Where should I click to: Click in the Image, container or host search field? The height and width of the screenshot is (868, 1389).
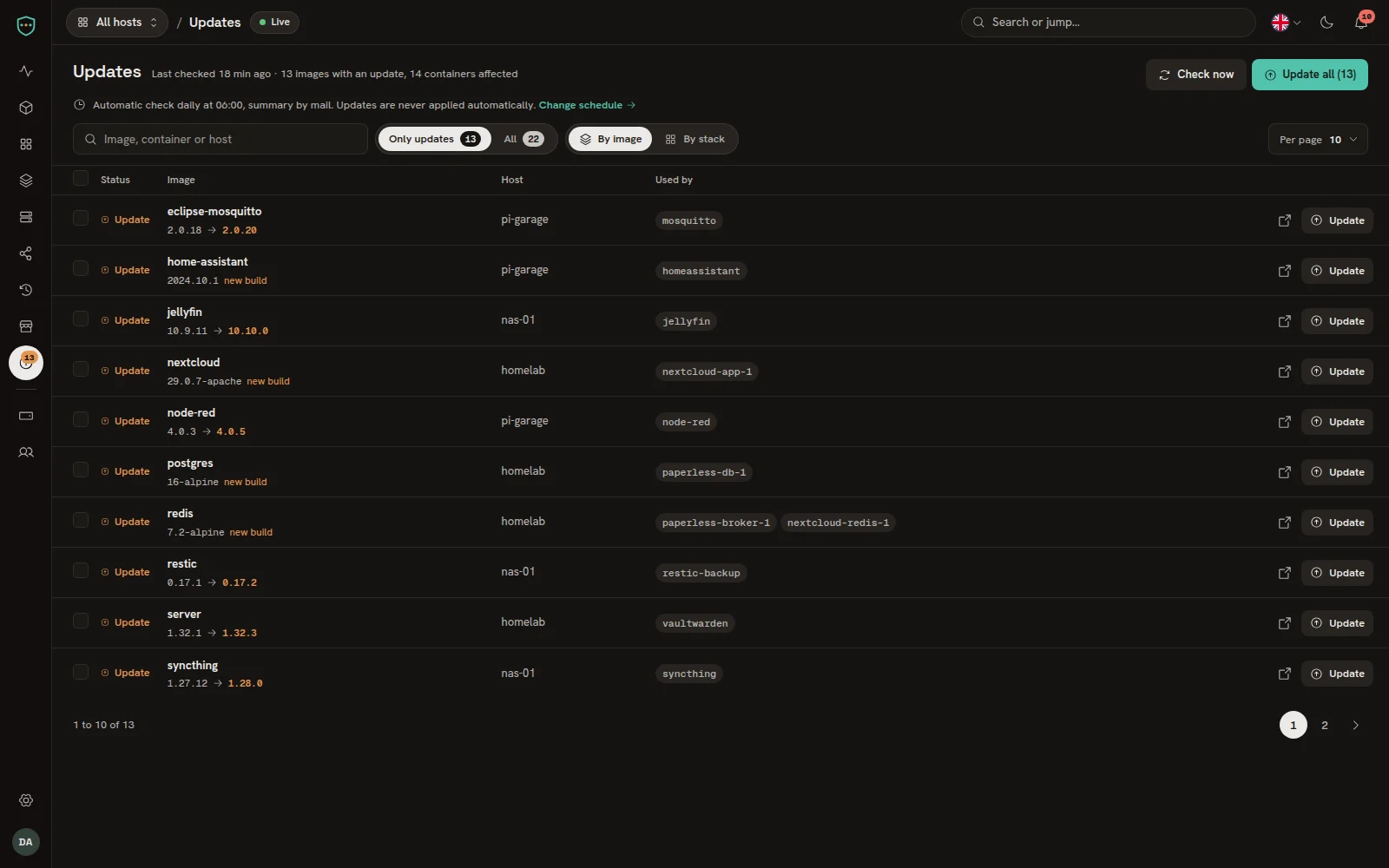point(221,139)
